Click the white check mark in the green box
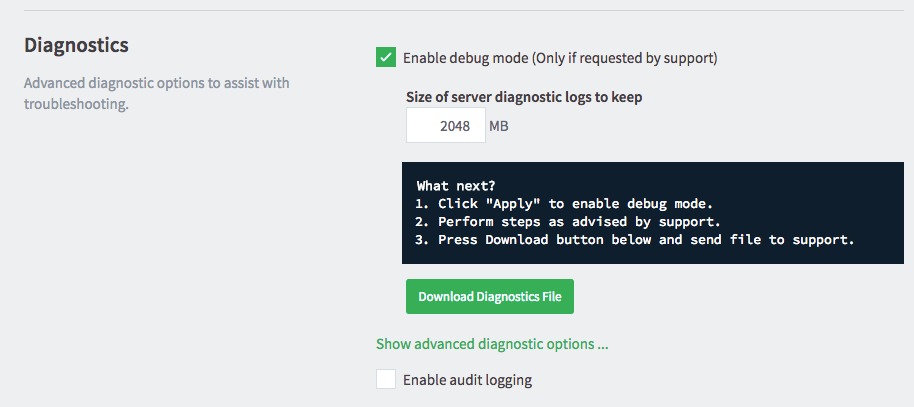This screenshot has width=914, height=407. click(x=386, y=57)
